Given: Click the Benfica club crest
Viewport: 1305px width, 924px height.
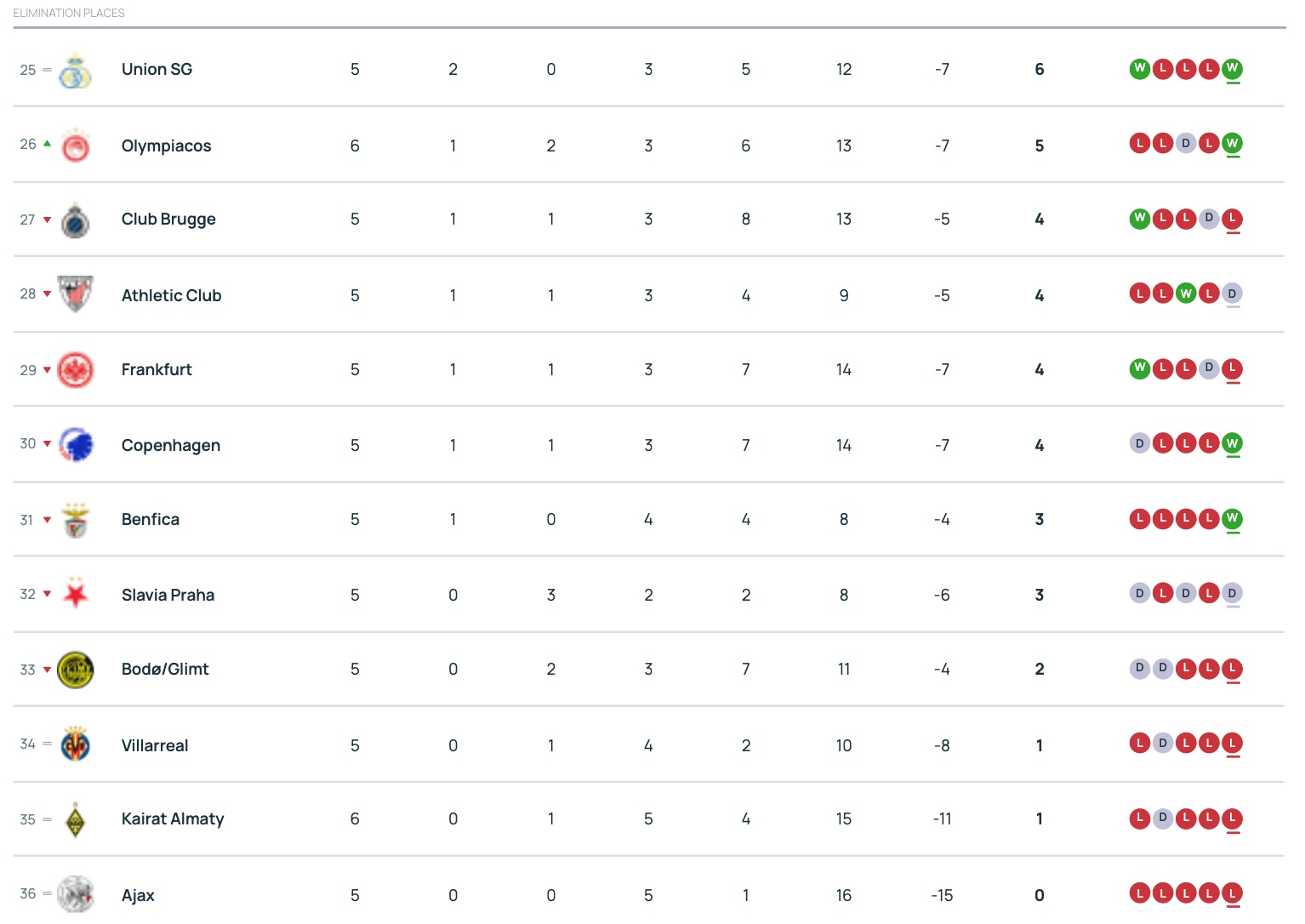Looking at the screenshot, I should click(x=75, y=520).
